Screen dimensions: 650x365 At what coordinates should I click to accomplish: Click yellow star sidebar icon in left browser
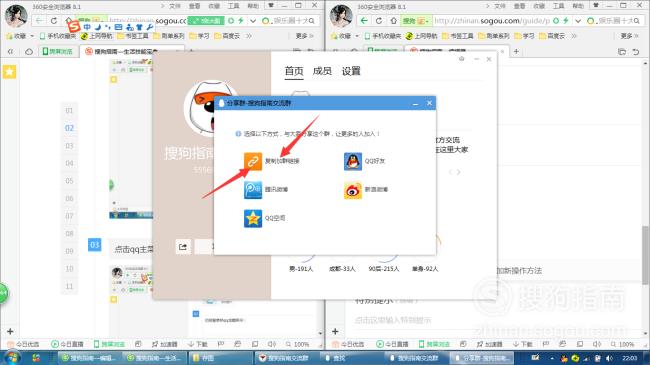click(x=9, y=72)
